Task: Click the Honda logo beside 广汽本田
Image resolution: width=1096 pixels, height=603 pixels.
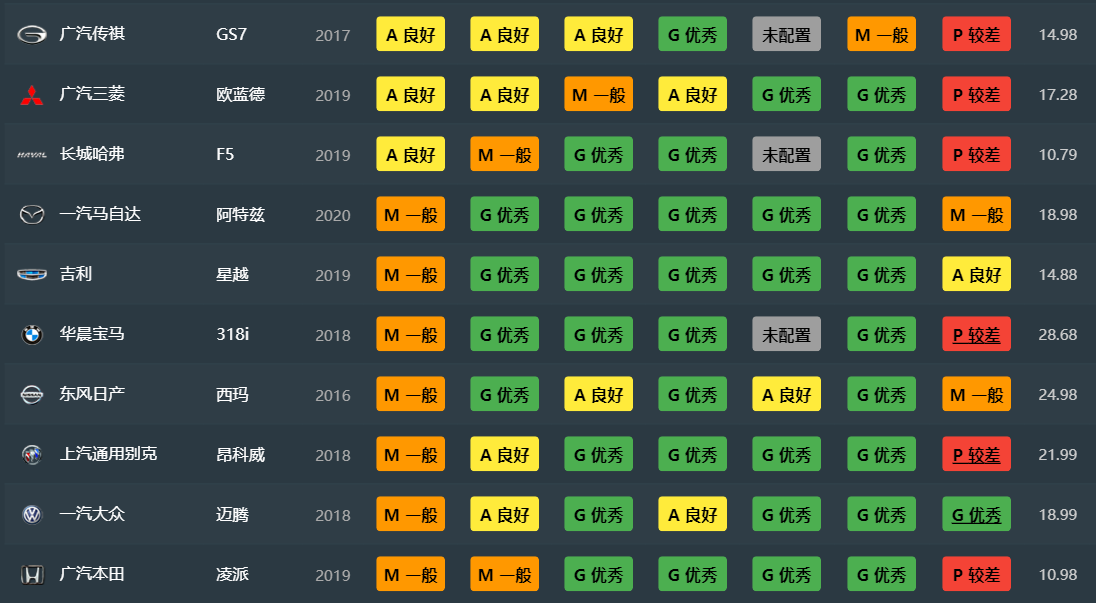Action: pyautogui.click(x=32, y=575)
